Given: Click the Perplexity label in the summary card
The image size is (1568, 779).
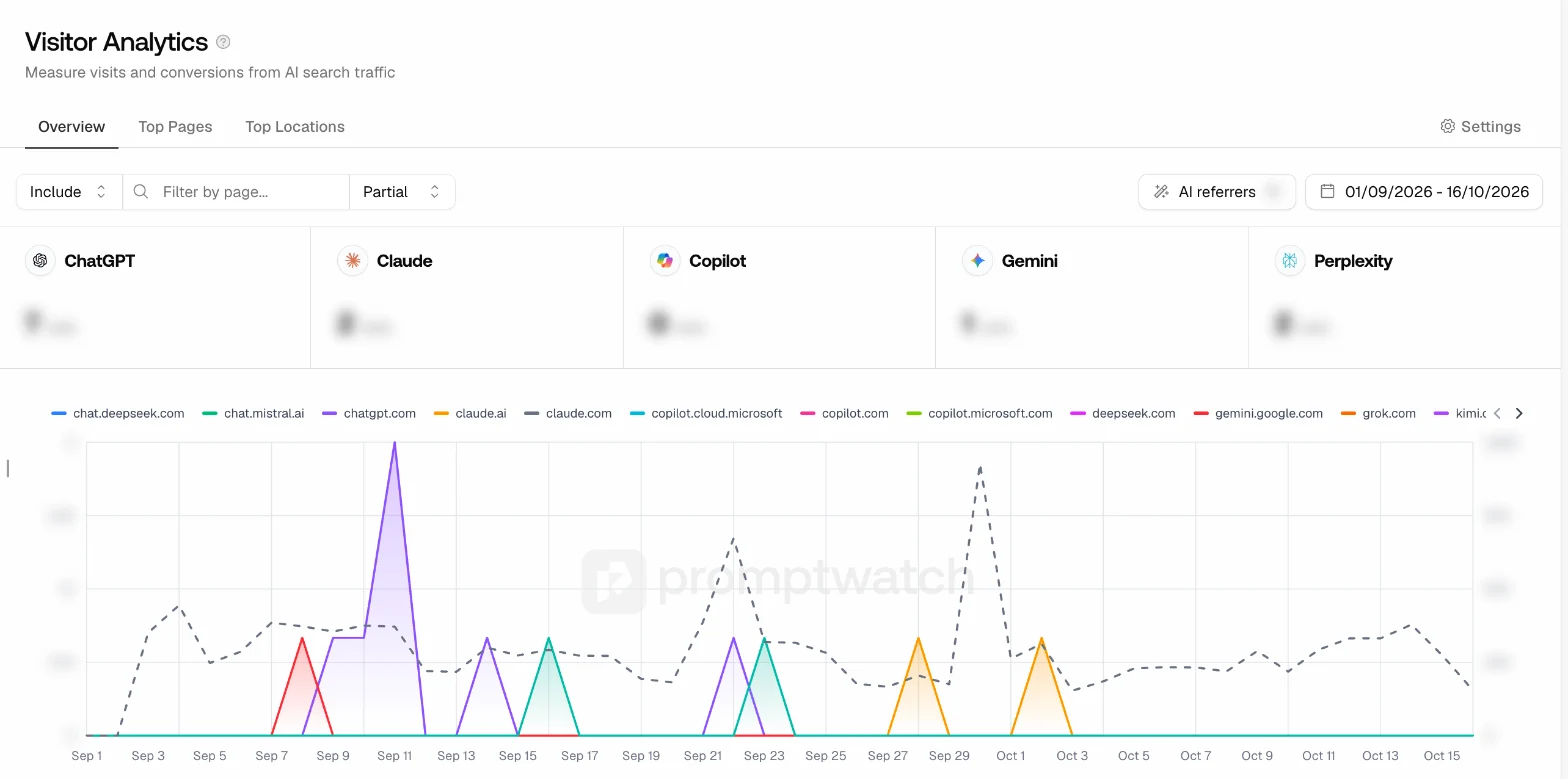Looking at the screenshot, I should 1353,261.
